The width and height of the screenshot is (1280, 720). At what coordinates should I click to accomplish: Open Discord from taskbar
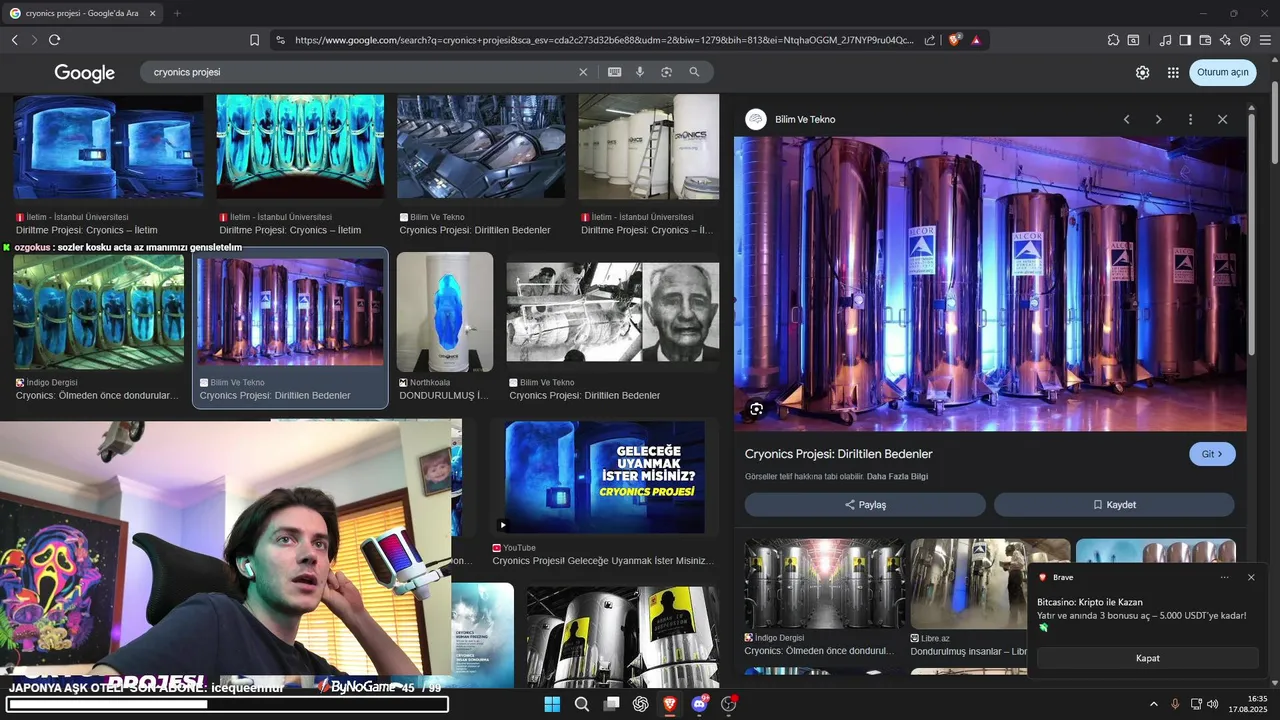click(699, 704)
